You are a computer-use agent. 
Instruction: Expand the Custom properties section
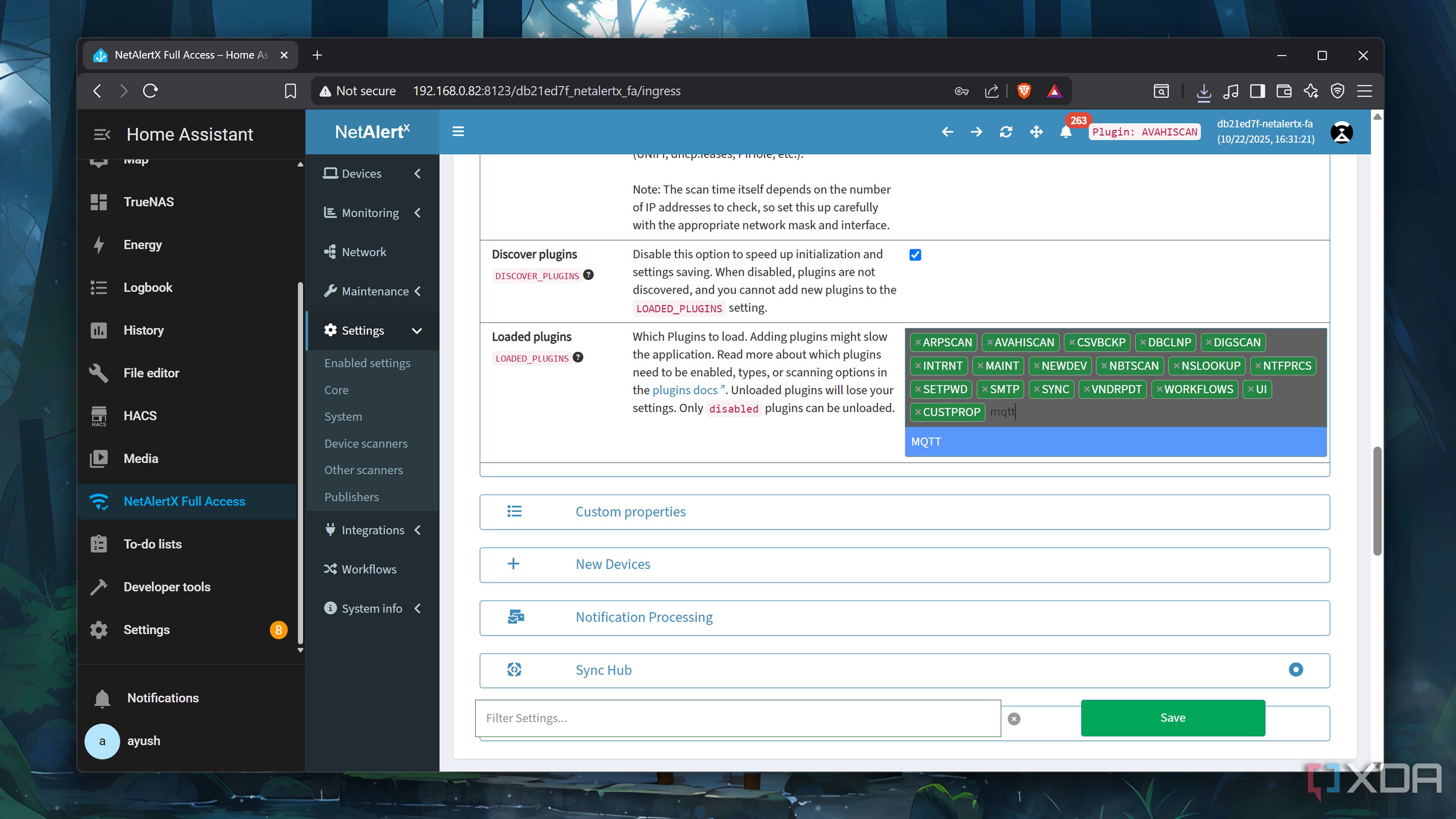pyautogui.click(x=904, y=512)
